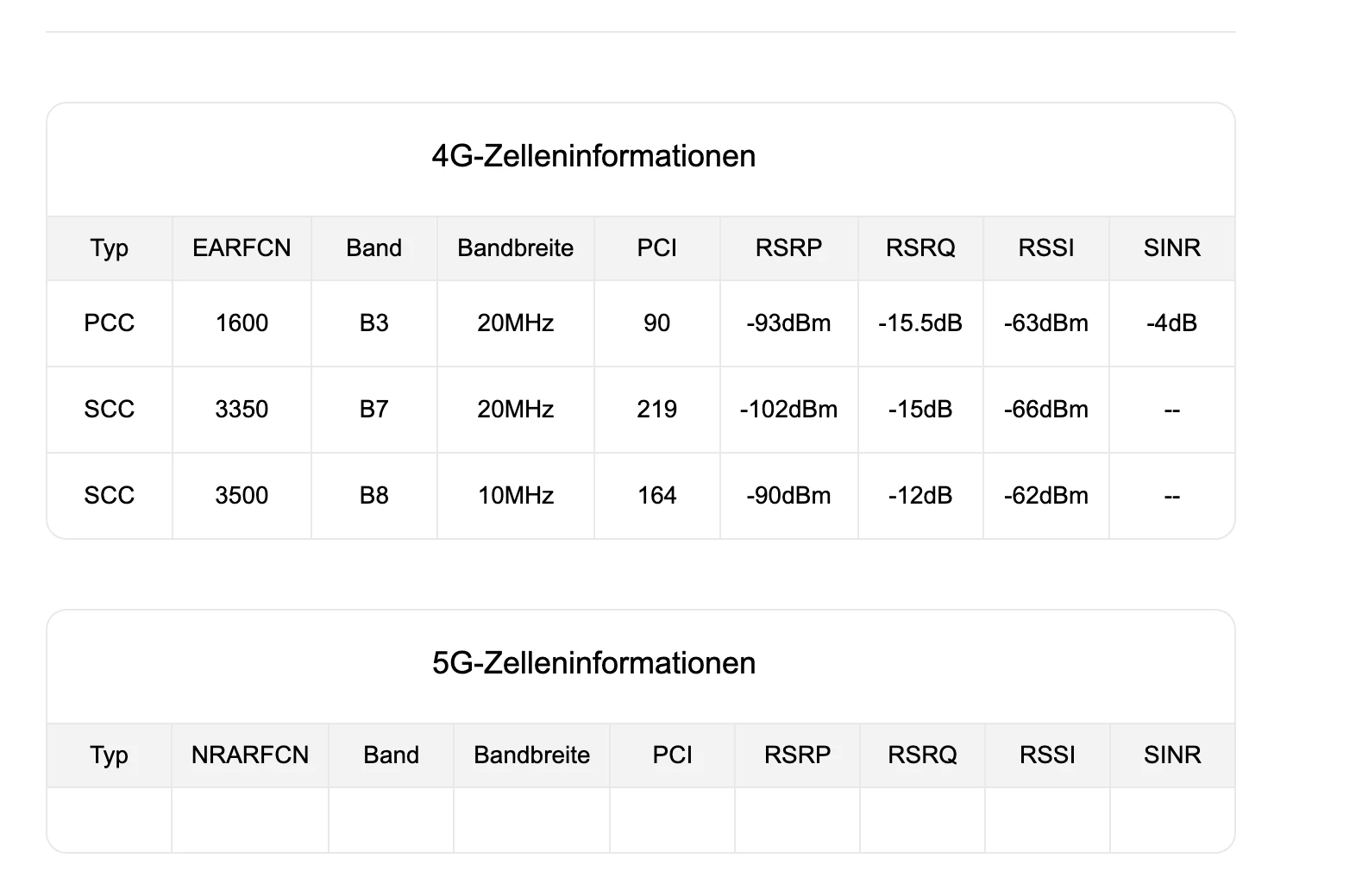
Task: Click the 4G-Zelleninformationen heading
Action: [593, 156]
